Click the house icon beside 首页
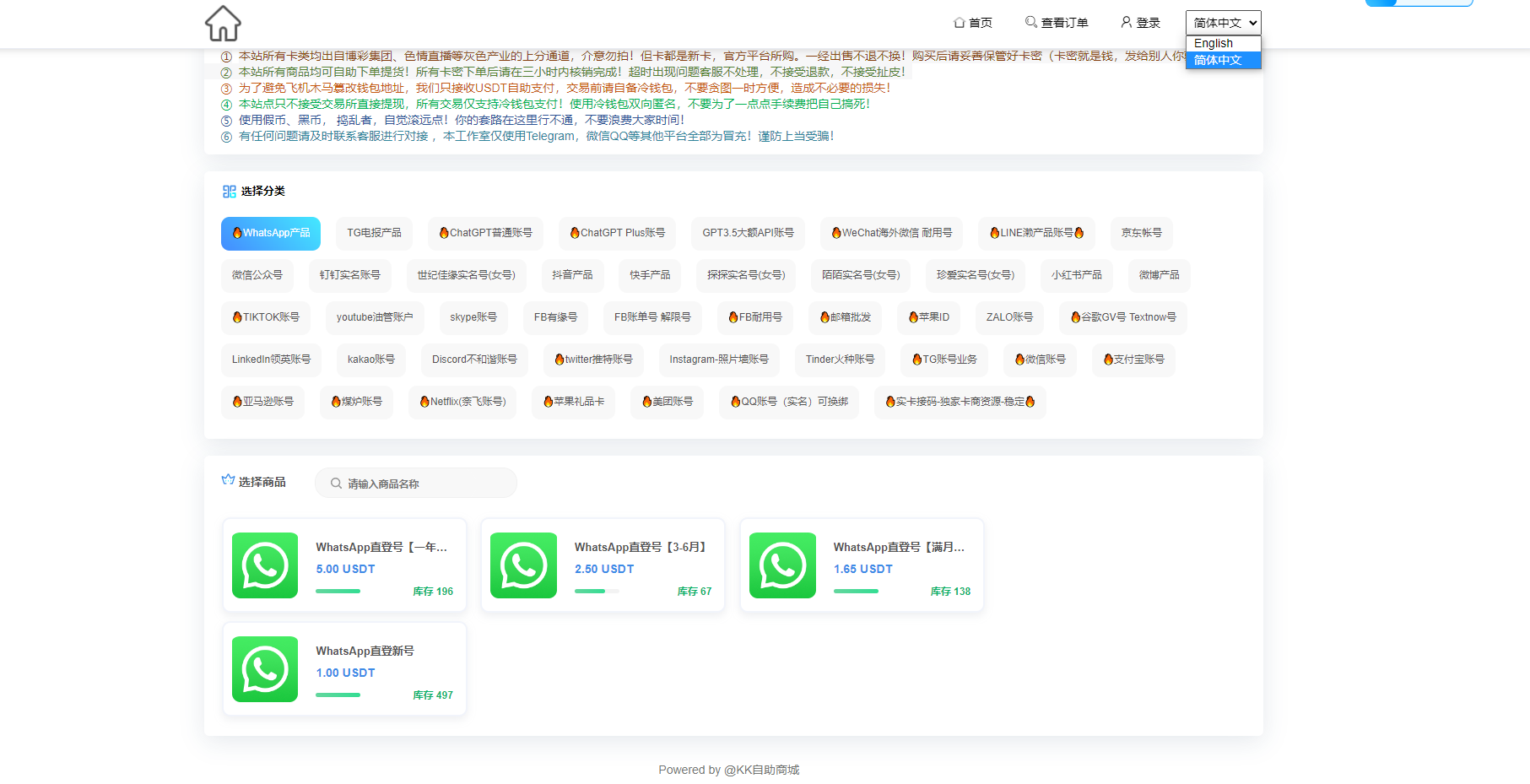Image resolution: width=1530 pixels, height=784 pixels. pyautogui.click(x=959, y=22)
